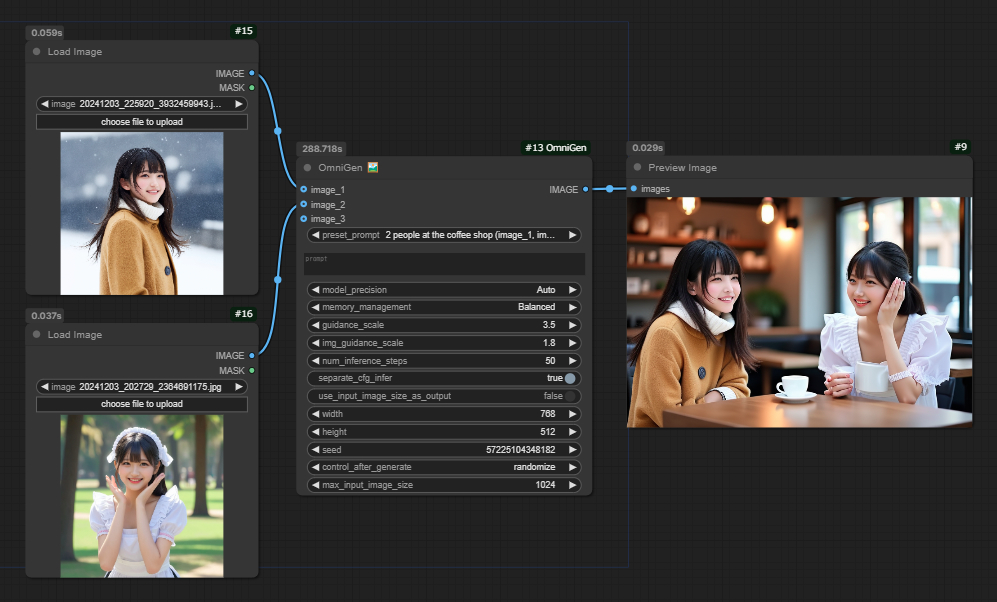Open the preset_prompt dropdown
The image size is (997, 602).
444,235
